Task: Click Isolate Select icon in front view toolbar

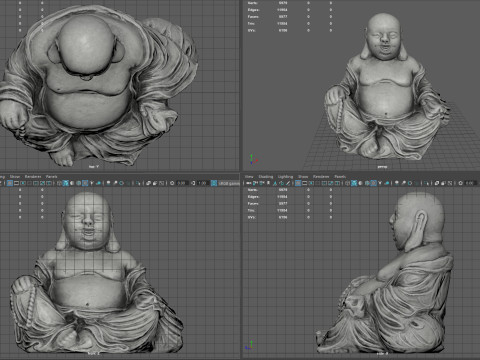Action: (138, 183)
